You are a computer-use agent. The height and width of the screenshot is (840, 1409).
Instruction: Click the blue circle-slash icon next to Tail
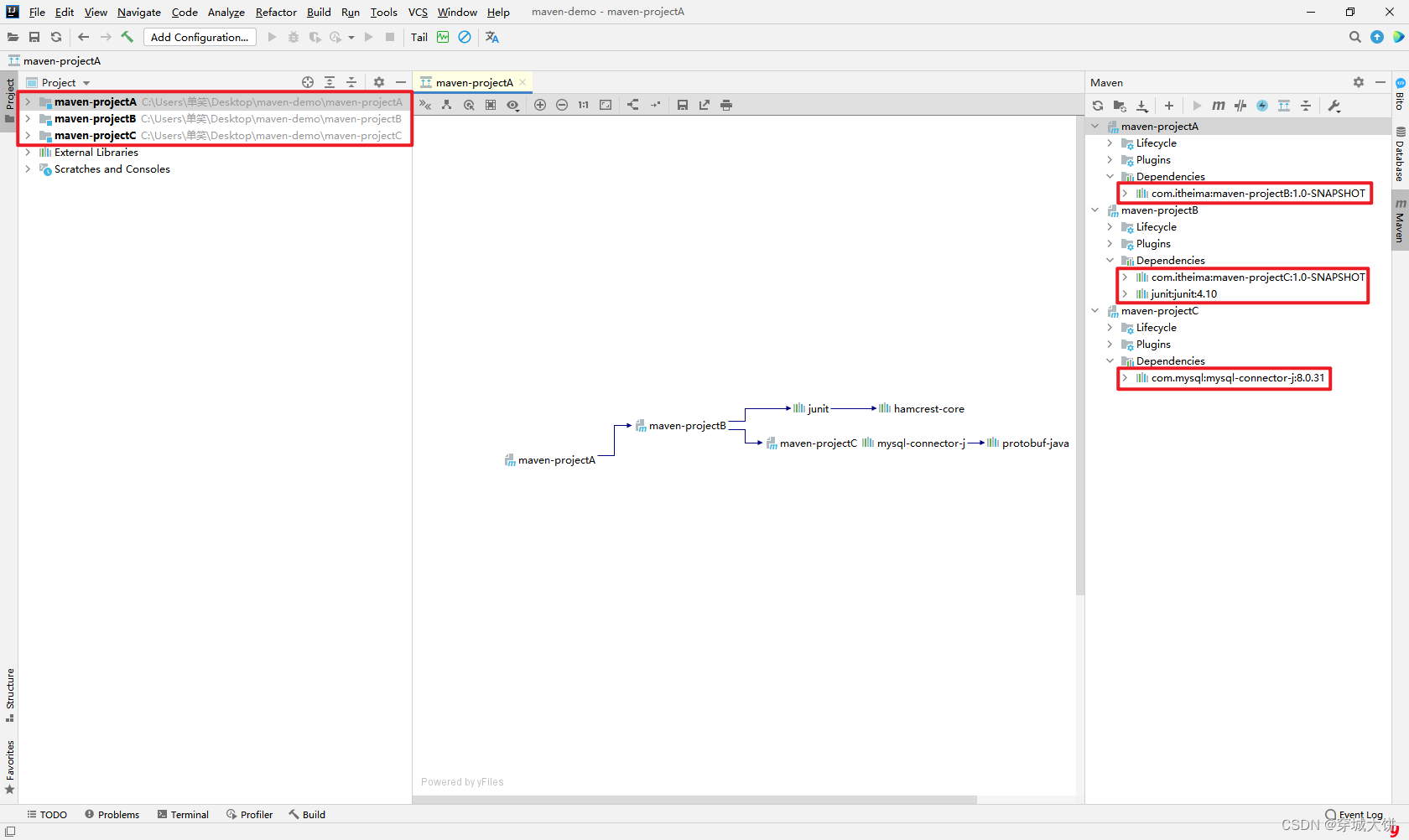(465, 37)
